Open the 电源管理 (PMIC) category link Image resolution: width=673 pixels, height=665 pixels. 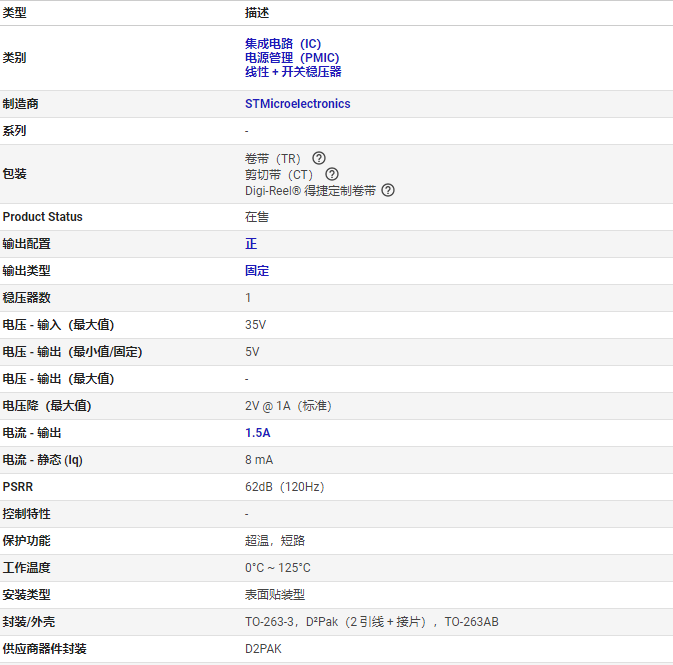292,58
